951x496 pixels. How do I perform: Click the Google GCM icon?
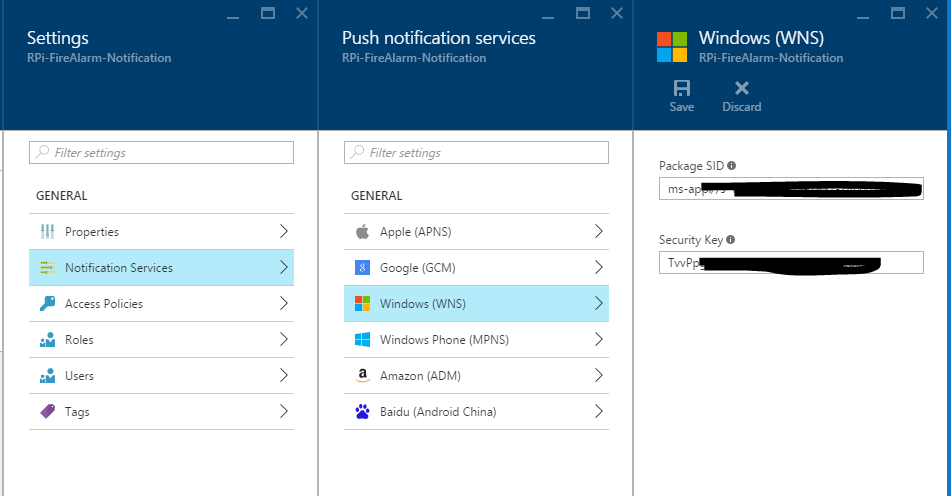[x=362, y=267]
